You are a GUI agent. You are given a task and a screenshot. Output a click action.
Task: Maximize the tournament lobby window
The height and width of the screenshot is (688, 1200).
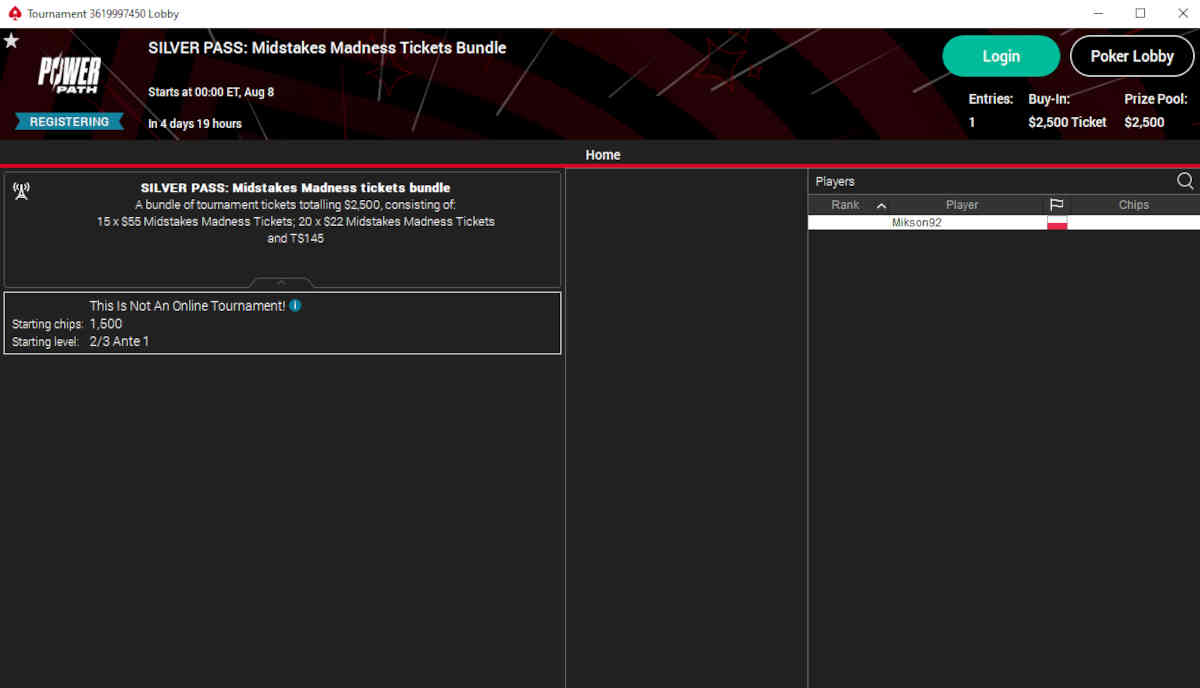click(1140, 14)
